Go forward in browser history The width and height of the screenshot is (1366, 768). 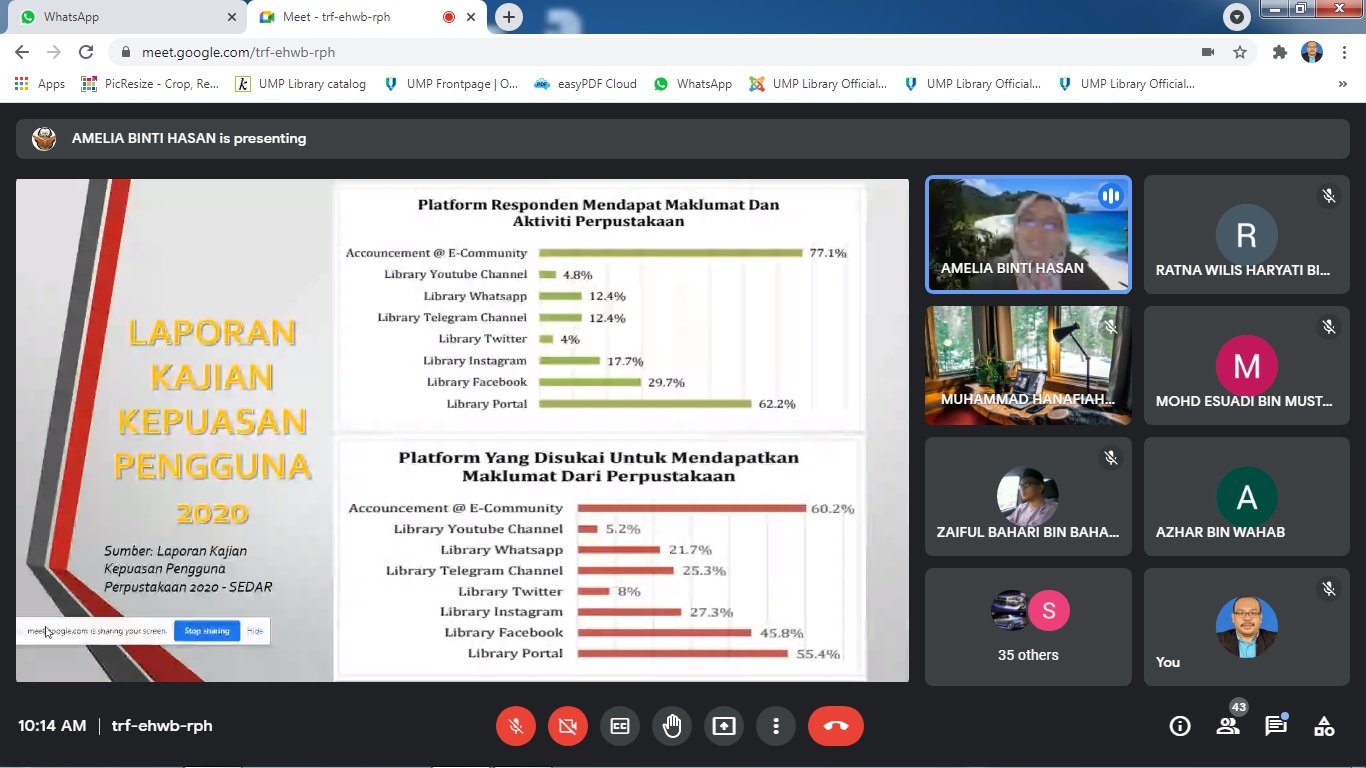pyautogui.click(x=54, y=52)
